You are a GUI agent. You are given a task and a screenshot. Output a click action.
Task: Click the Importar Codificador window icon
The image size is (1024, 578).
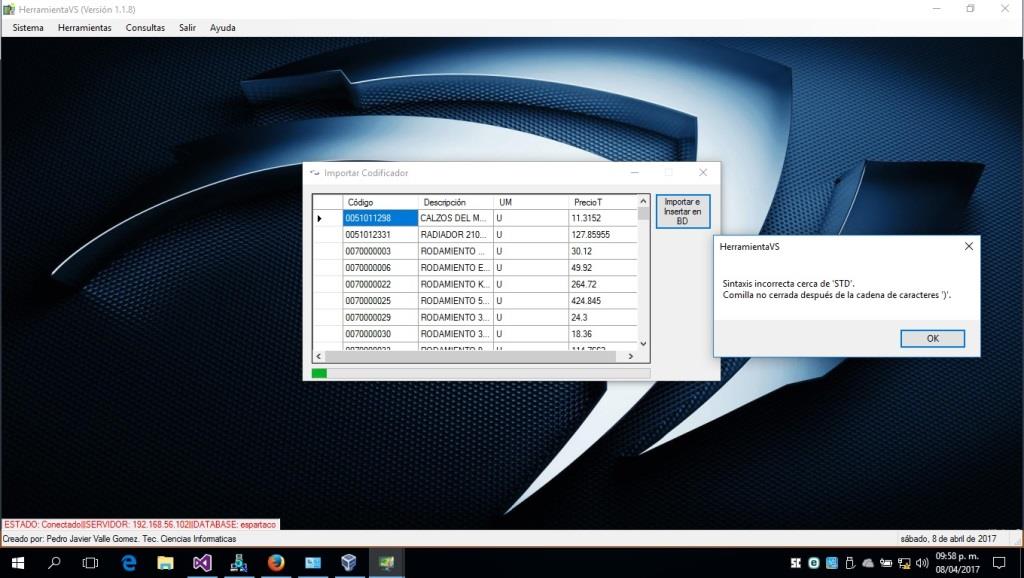click(315, 173)
